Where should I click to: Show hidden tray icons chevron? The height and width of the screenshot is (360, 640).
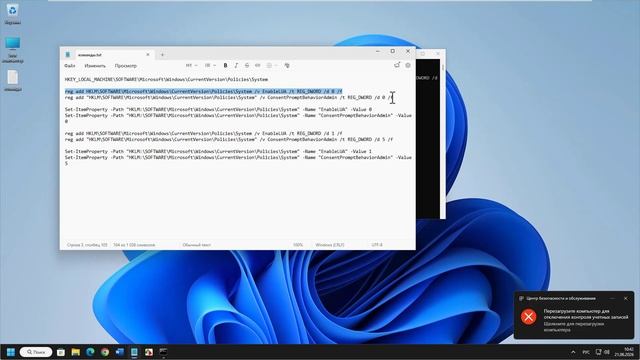click(x=573, y=352)
